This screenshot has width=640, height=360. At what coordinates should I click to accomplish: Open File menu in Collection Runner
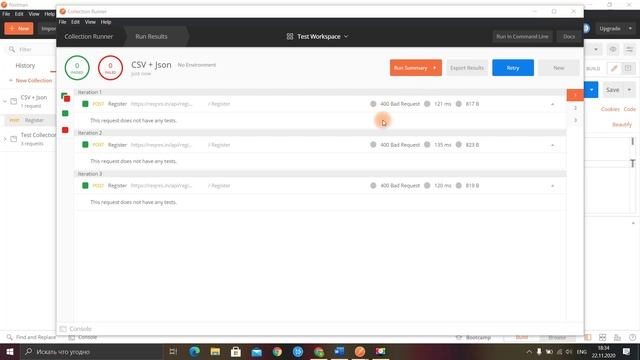pyautogui.click(x=62, y=22)
